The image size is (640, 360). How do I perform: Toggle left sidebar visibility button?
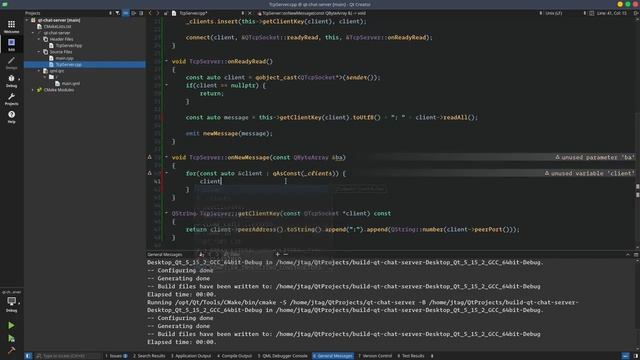(x=28, y=356)
